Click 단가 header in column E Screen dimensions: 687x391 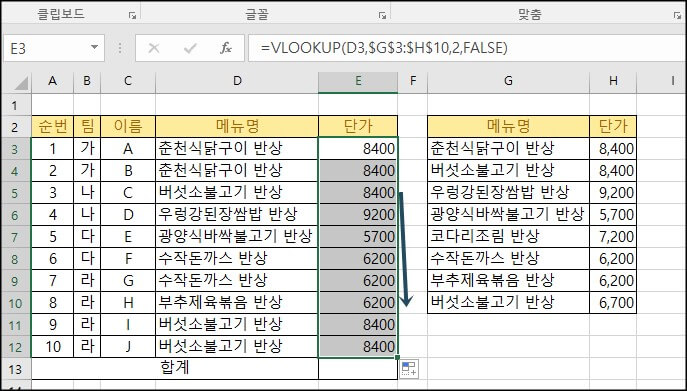tap(358, 127)
